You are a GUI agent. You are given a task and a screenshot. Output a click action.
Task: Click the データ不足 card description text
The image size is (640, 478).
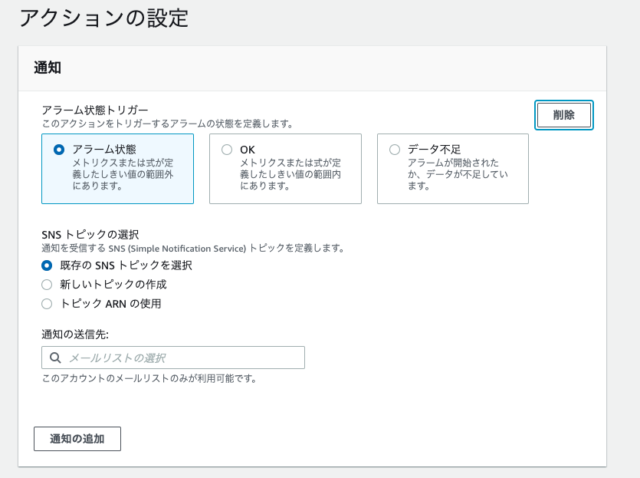pos(458,174)
